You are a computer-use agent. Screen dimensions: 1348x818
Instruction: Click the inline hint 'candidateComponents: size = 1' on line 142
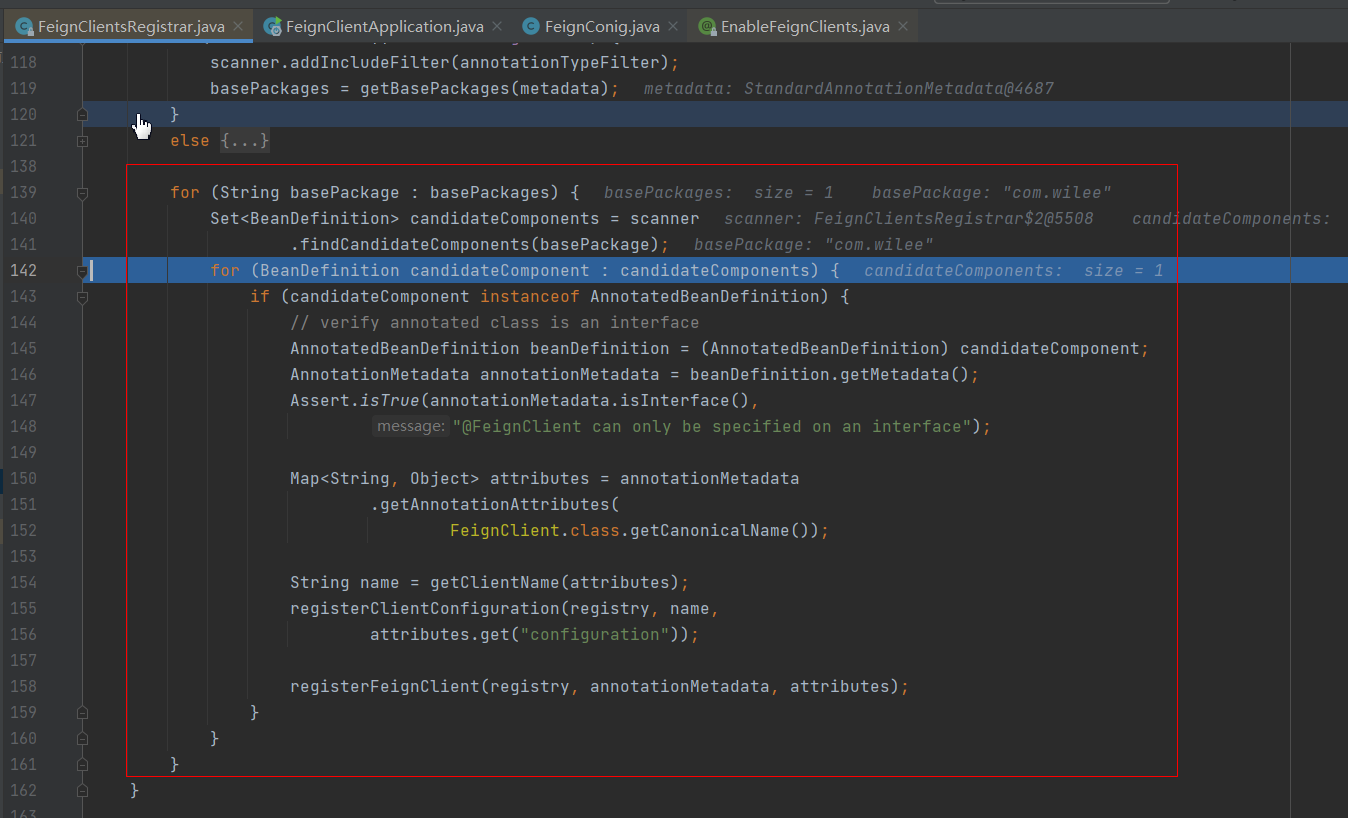tap(1014, 270)
